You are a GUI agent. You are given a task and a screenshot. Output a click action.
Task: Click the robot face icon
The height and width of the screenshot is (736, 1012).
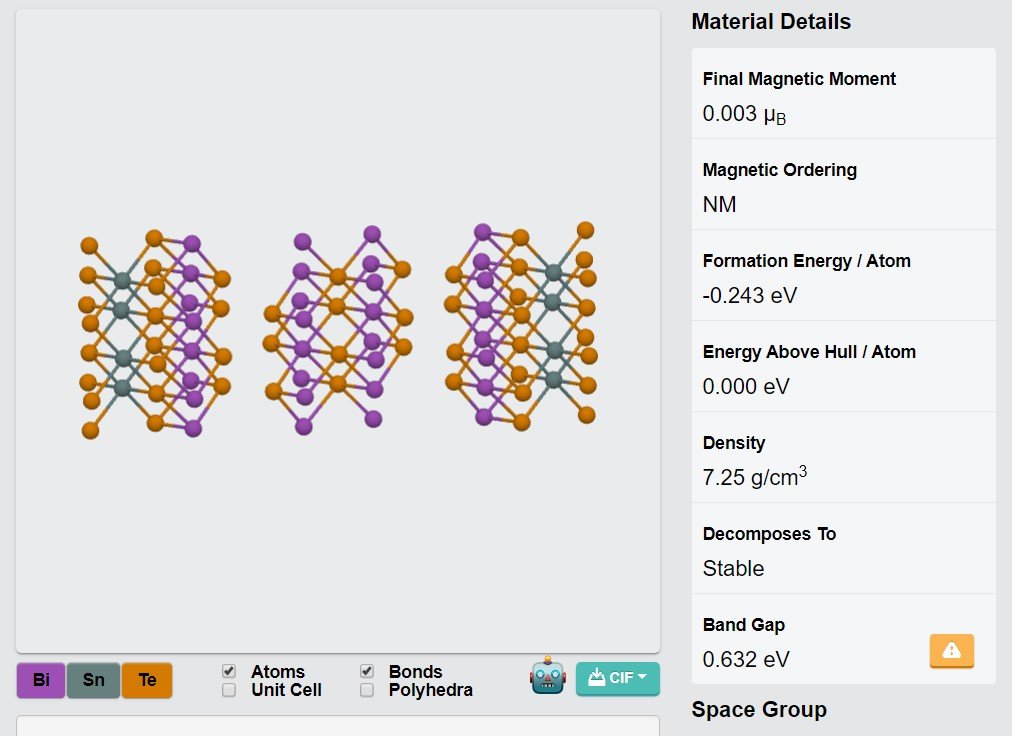548,676
